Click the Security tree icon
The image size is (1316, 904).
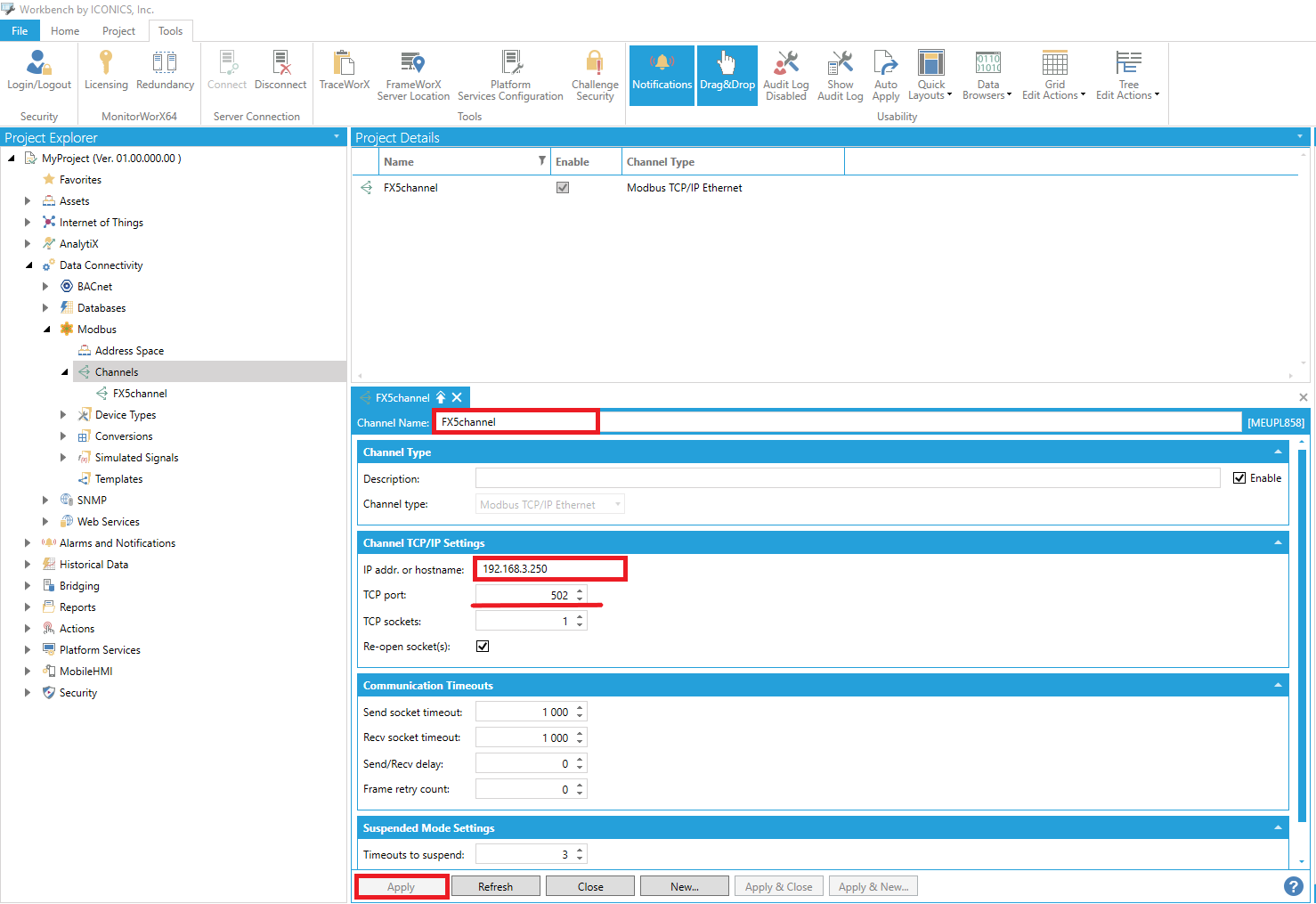(49, 693)
